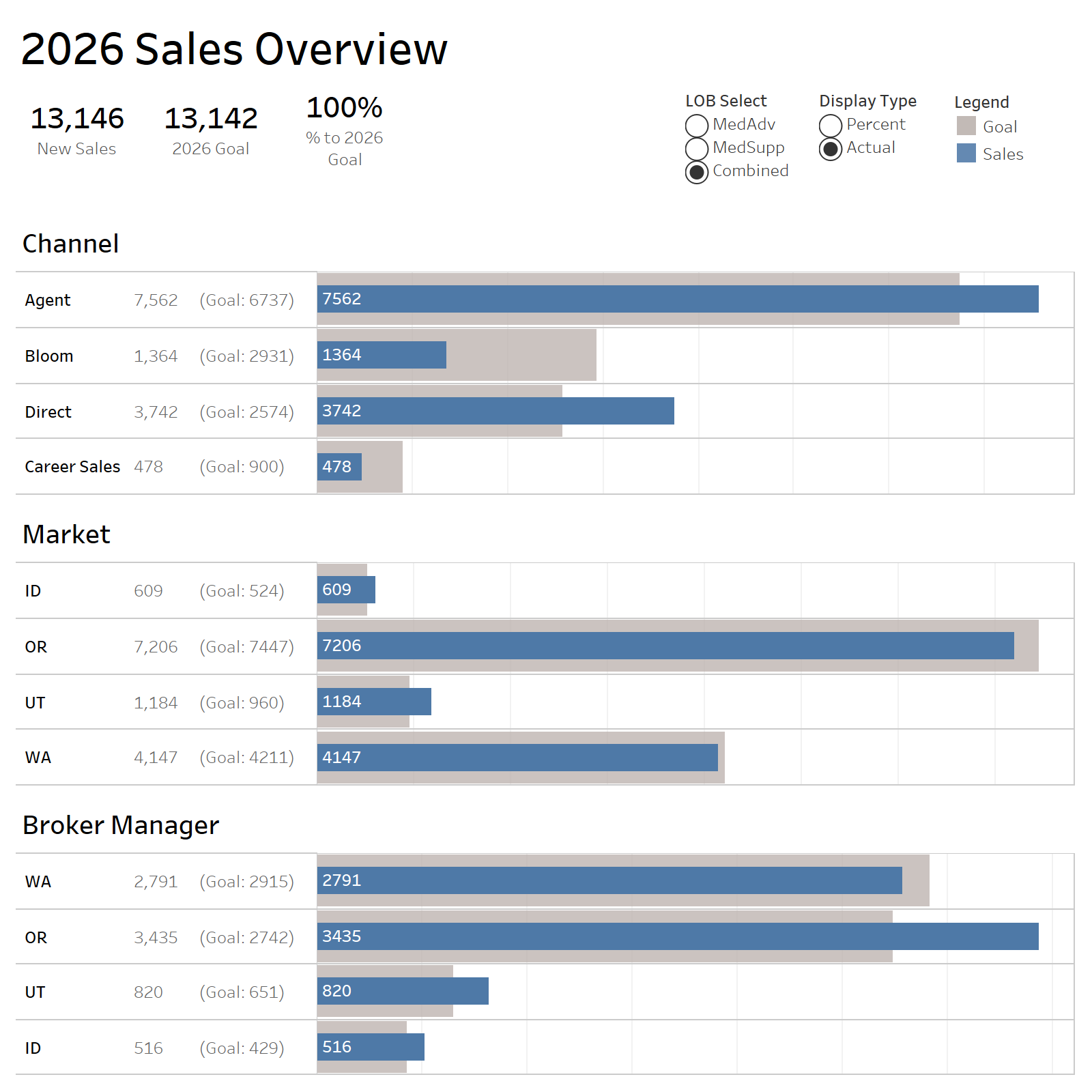Click the WA broker manager bar
Viewport: 1092px width, 1092px height.
(x=607, y=880)
